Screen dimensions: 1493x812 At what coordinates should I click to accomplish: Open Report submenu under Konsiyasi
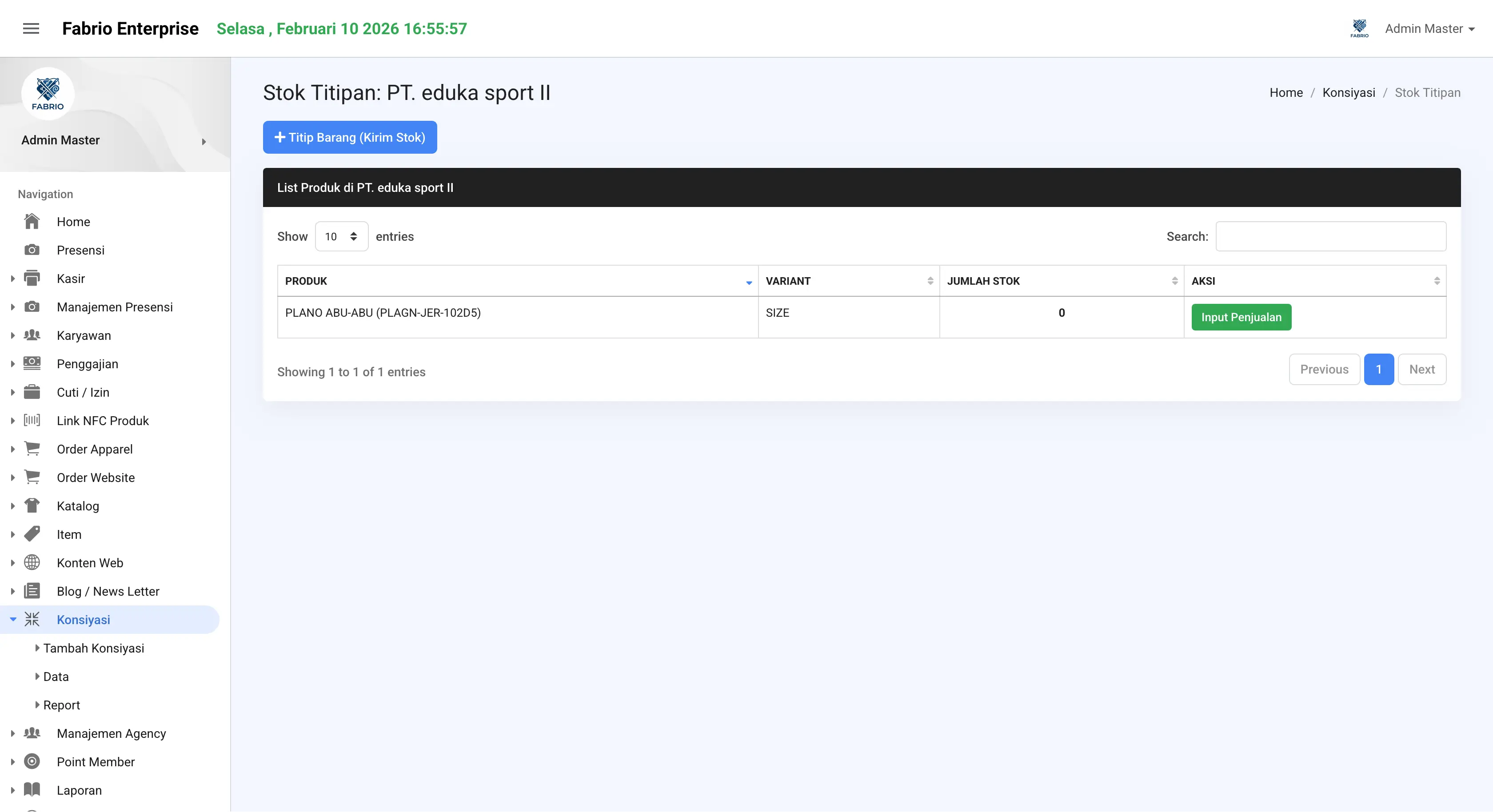click(61, 705)
